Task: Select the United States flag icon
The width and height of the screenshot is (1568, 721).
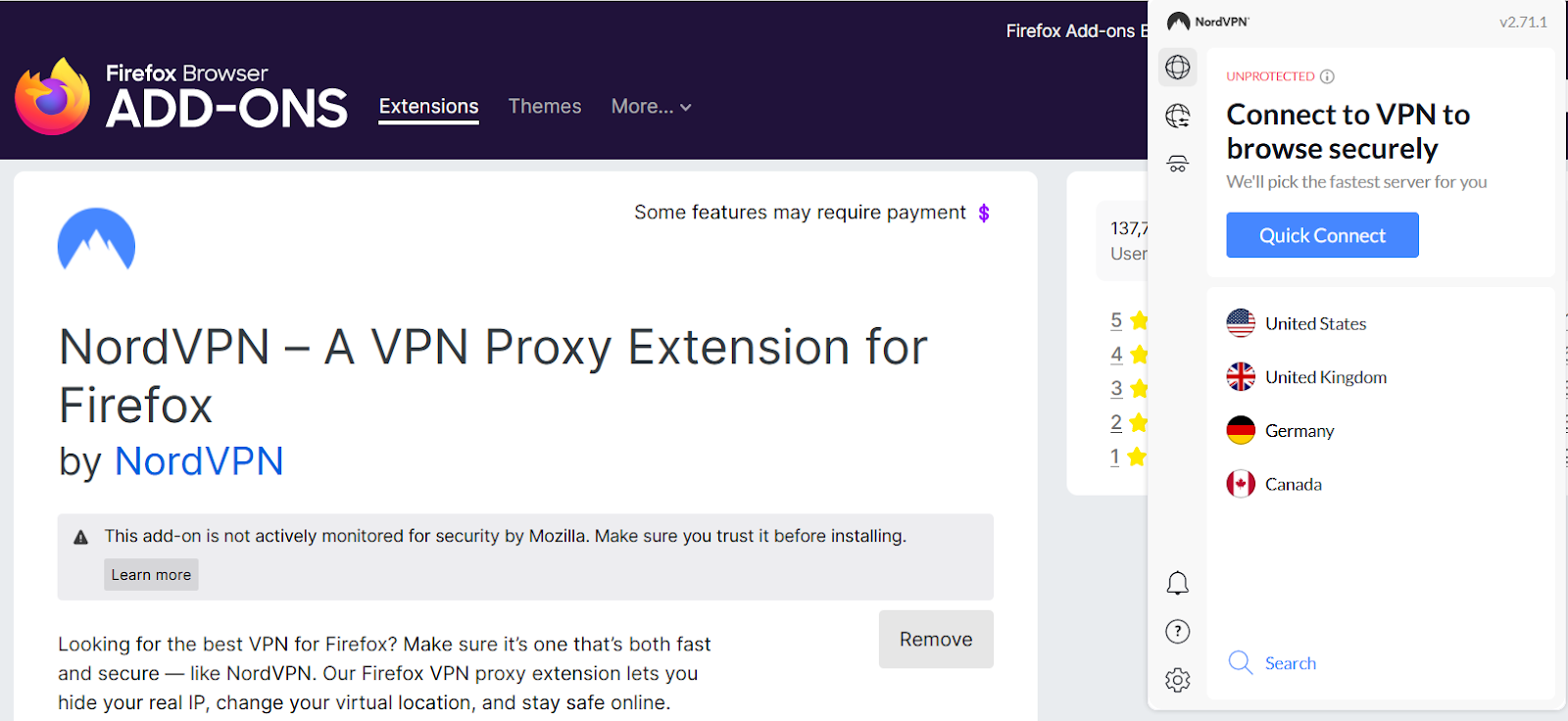Action: point(1241,323)
